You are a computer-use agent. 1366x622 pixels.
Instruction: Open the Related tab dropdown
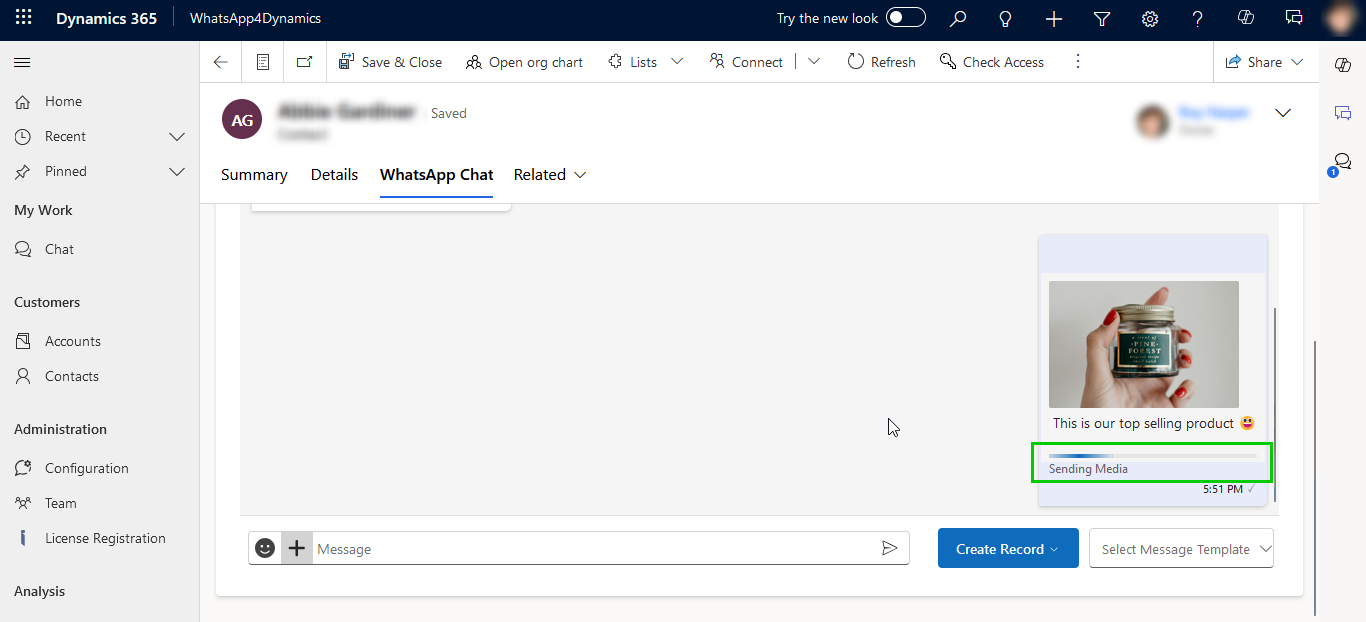550,175
